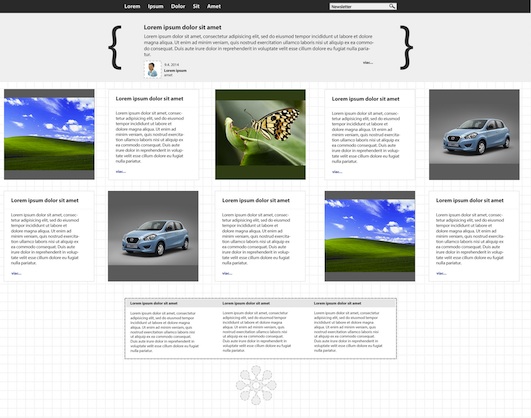The width and height of the screenshot is (531, 418).
Task: Click the search magnifier icon
Action: tap(392, 6)
